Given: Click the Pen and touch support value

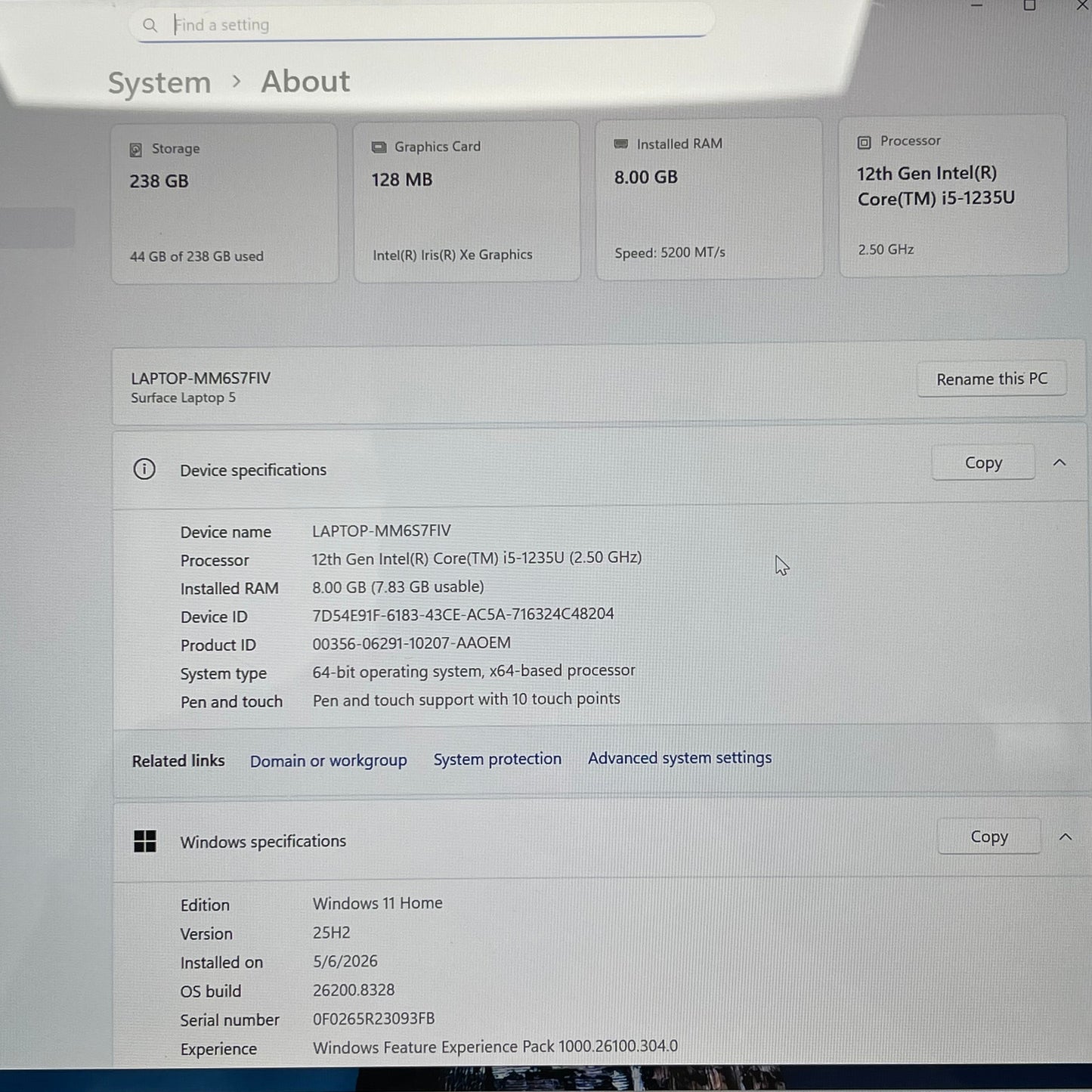Looking at the screenshot, I should tap(466, 700).
